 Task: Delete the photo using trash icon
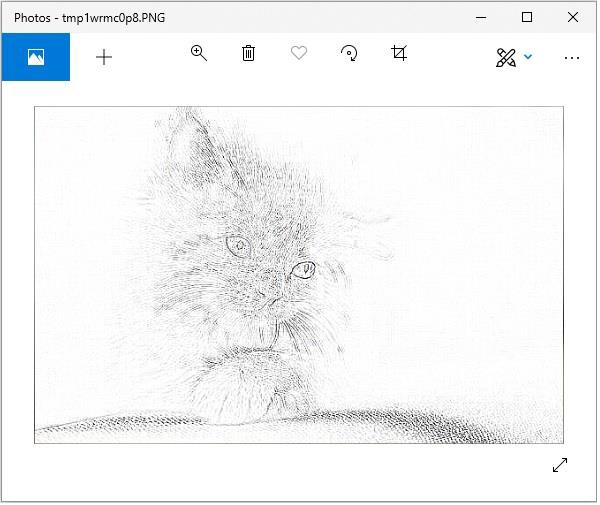point(248,53)
